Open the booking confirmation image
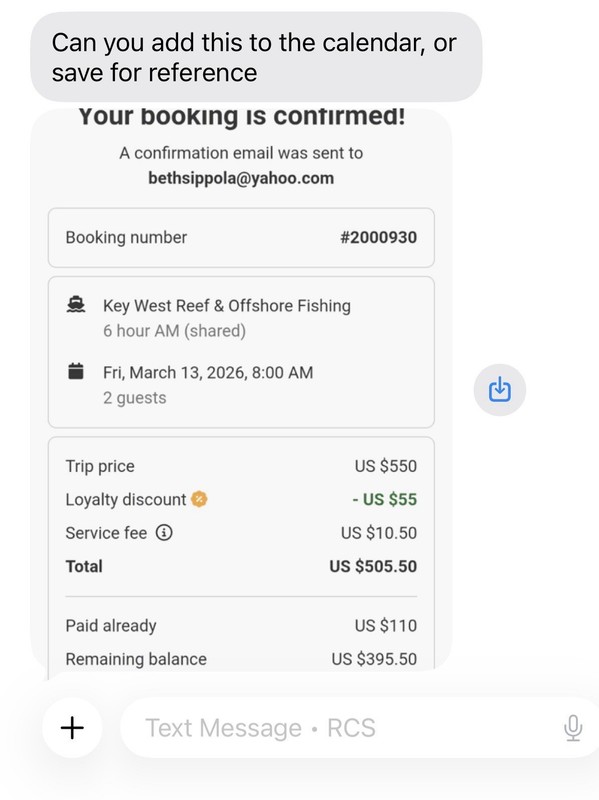This screenshot has height=800, width=599. coord(241,389)
